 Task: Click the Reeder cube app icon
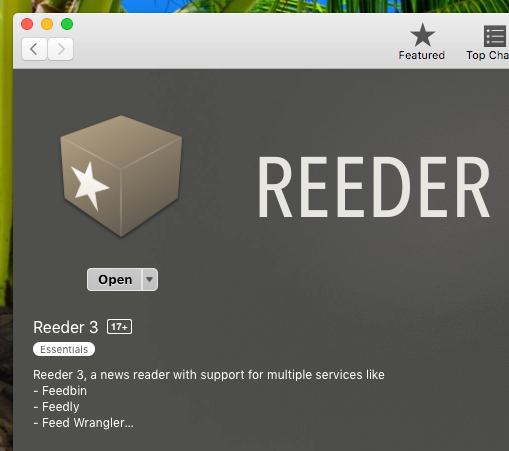pos(121,176)
